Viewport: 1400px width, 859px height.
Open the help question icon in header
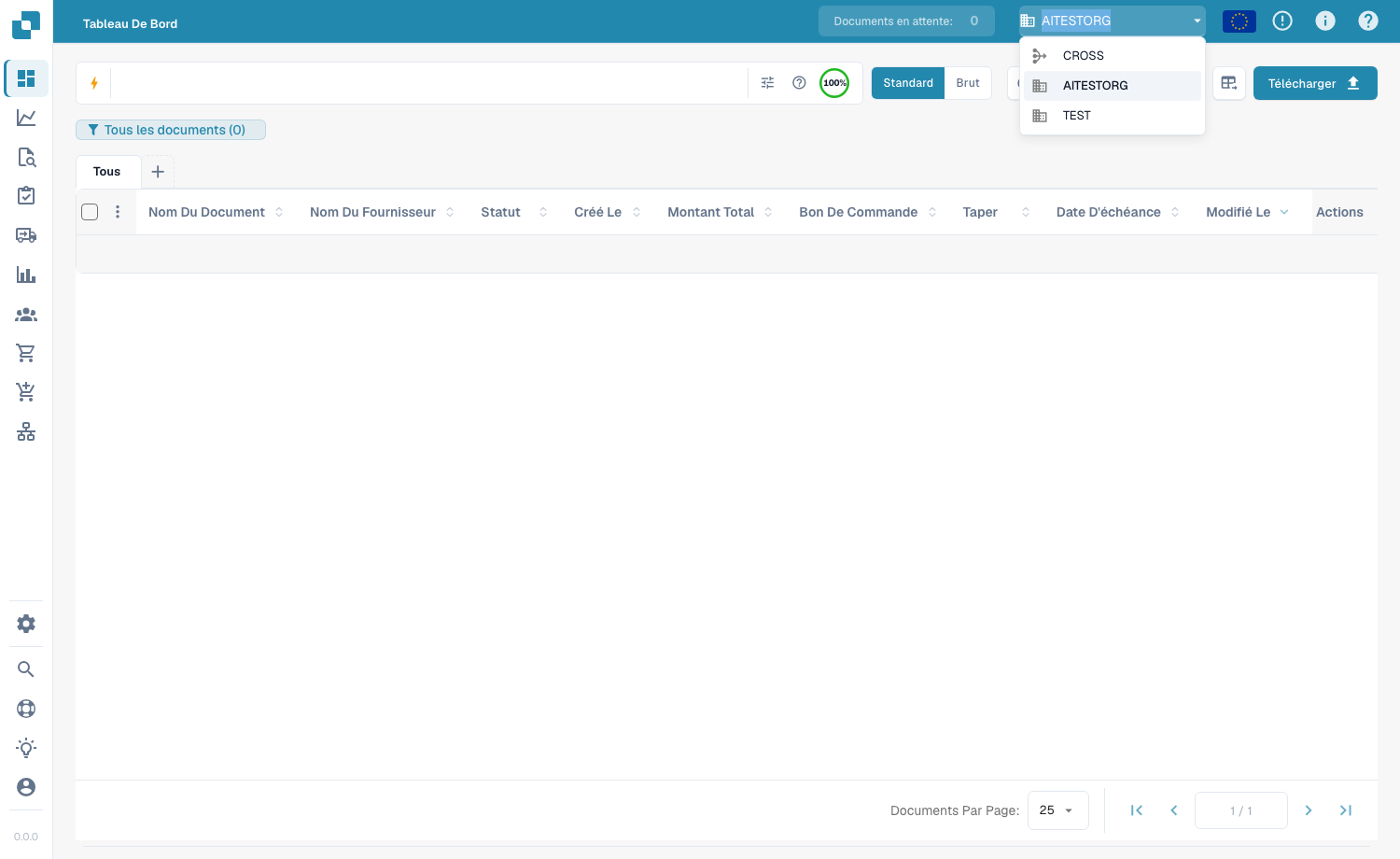1368,21
